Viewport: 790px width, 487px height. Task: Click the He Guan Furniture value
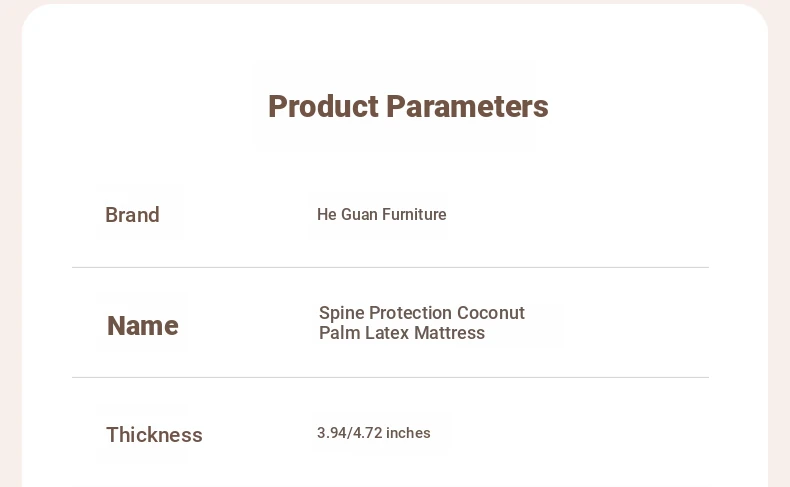click(x=381, y=215)
